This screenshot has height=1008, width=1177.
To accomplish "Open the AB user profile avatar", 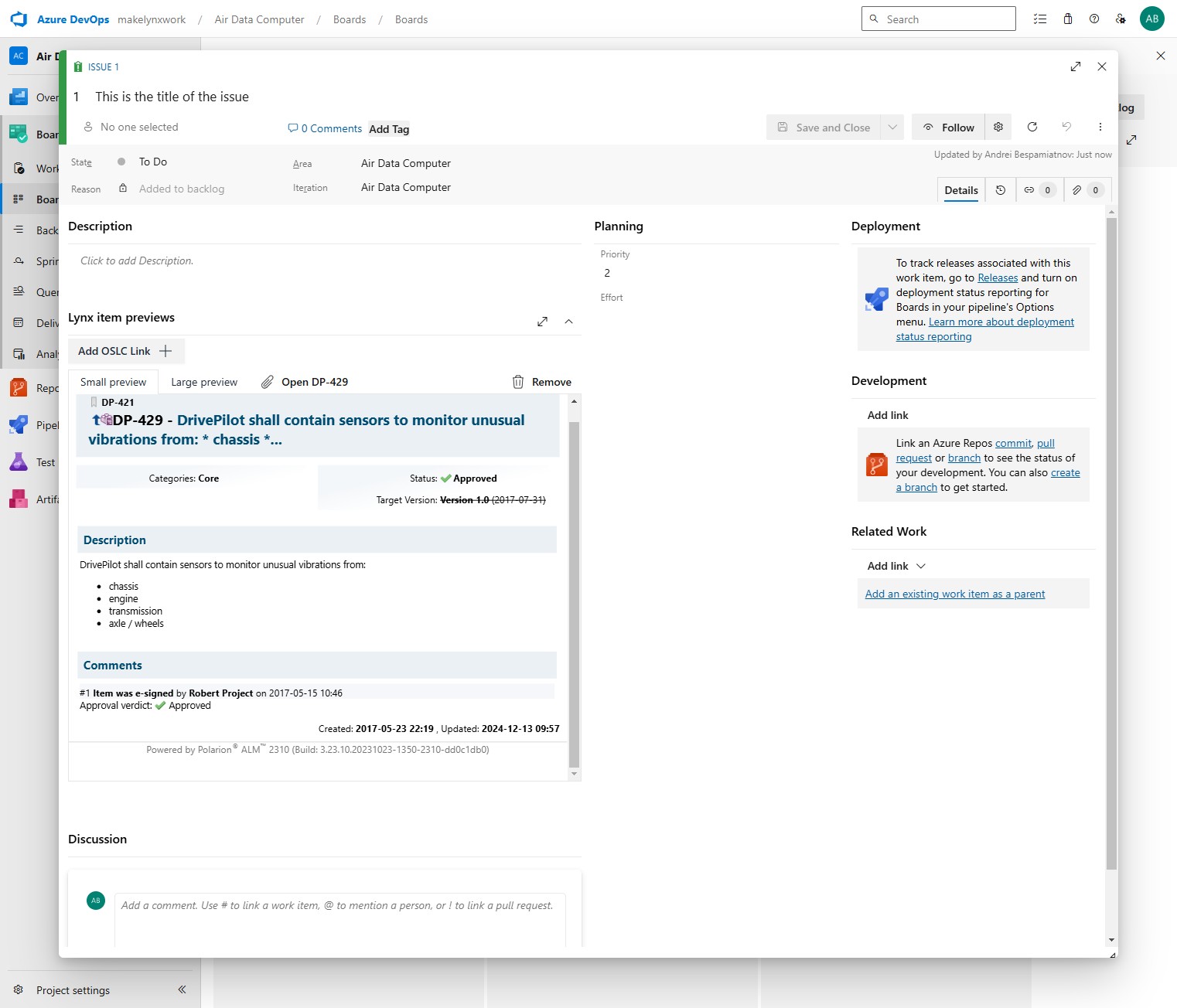I will pyautogui.click(x=1152, y=19).
